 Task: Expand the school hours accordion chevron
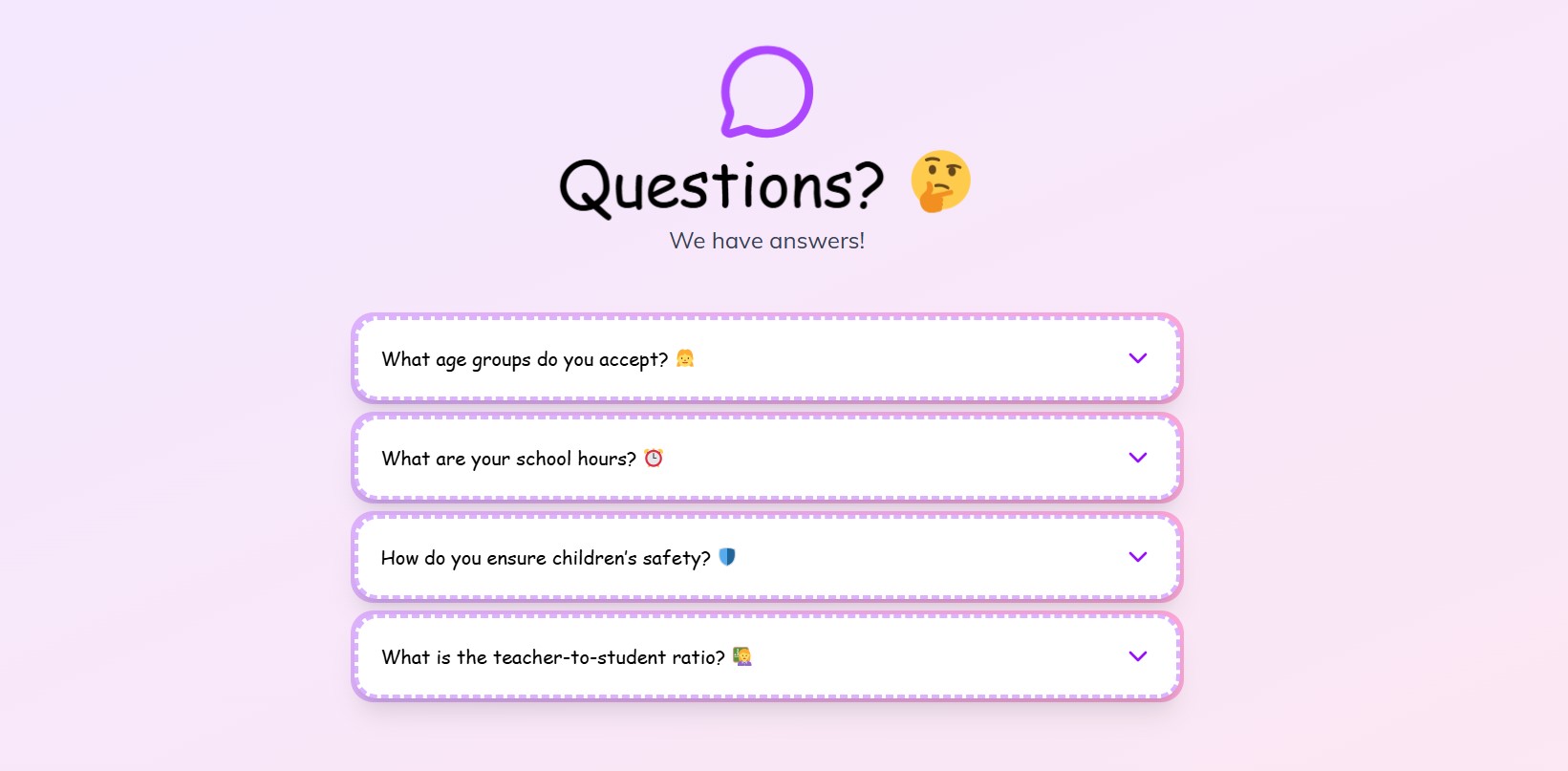pyautogui.click(x=1137, y=458)
